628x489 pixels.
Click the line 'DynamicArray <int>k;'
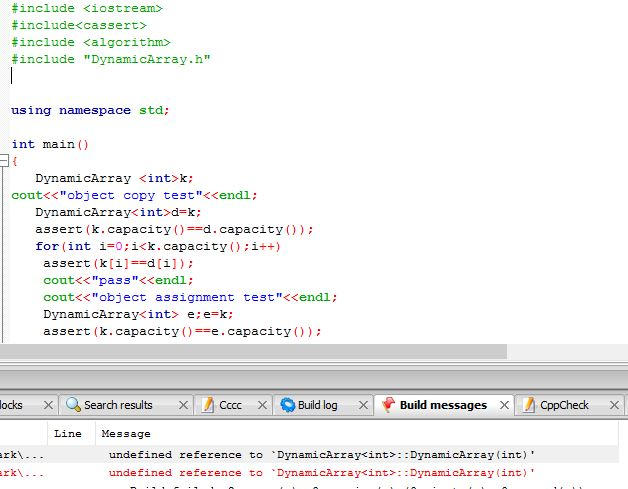point(114,178)
